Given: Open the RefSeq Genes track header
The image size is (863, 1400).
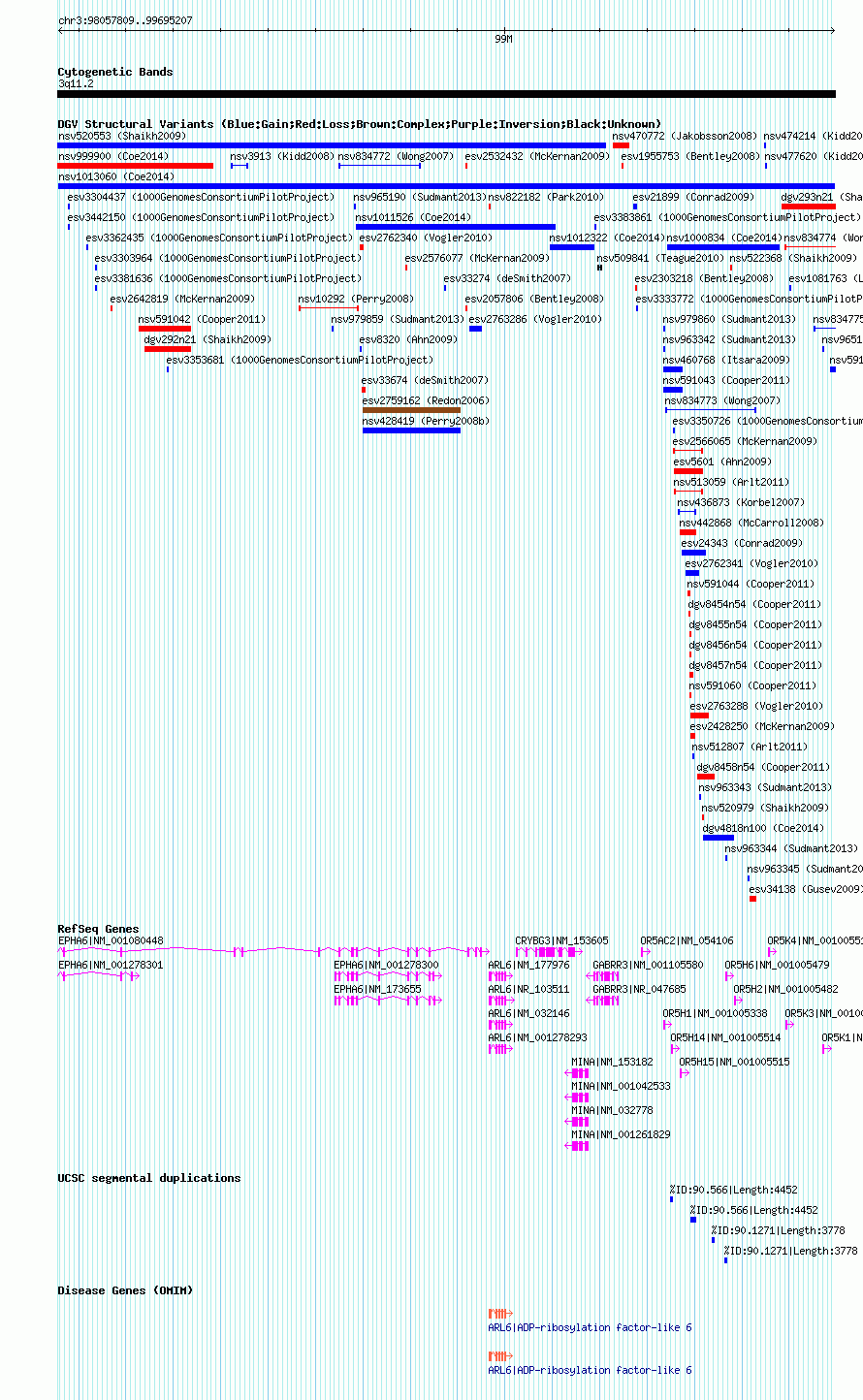Looking at the screenshot, I should (98, 929).
